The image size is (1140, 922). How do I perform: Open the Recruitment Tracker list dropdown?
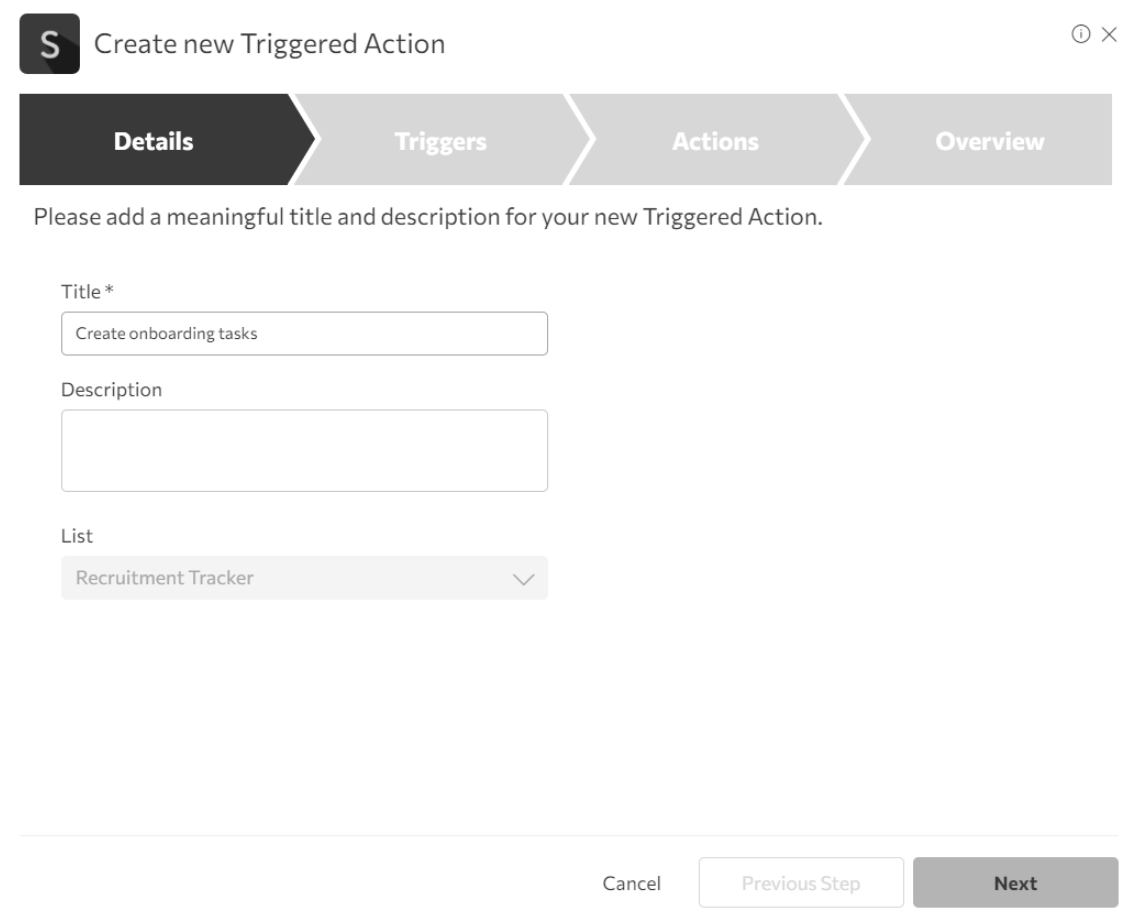pyautogui.click(x=290, y=578)
